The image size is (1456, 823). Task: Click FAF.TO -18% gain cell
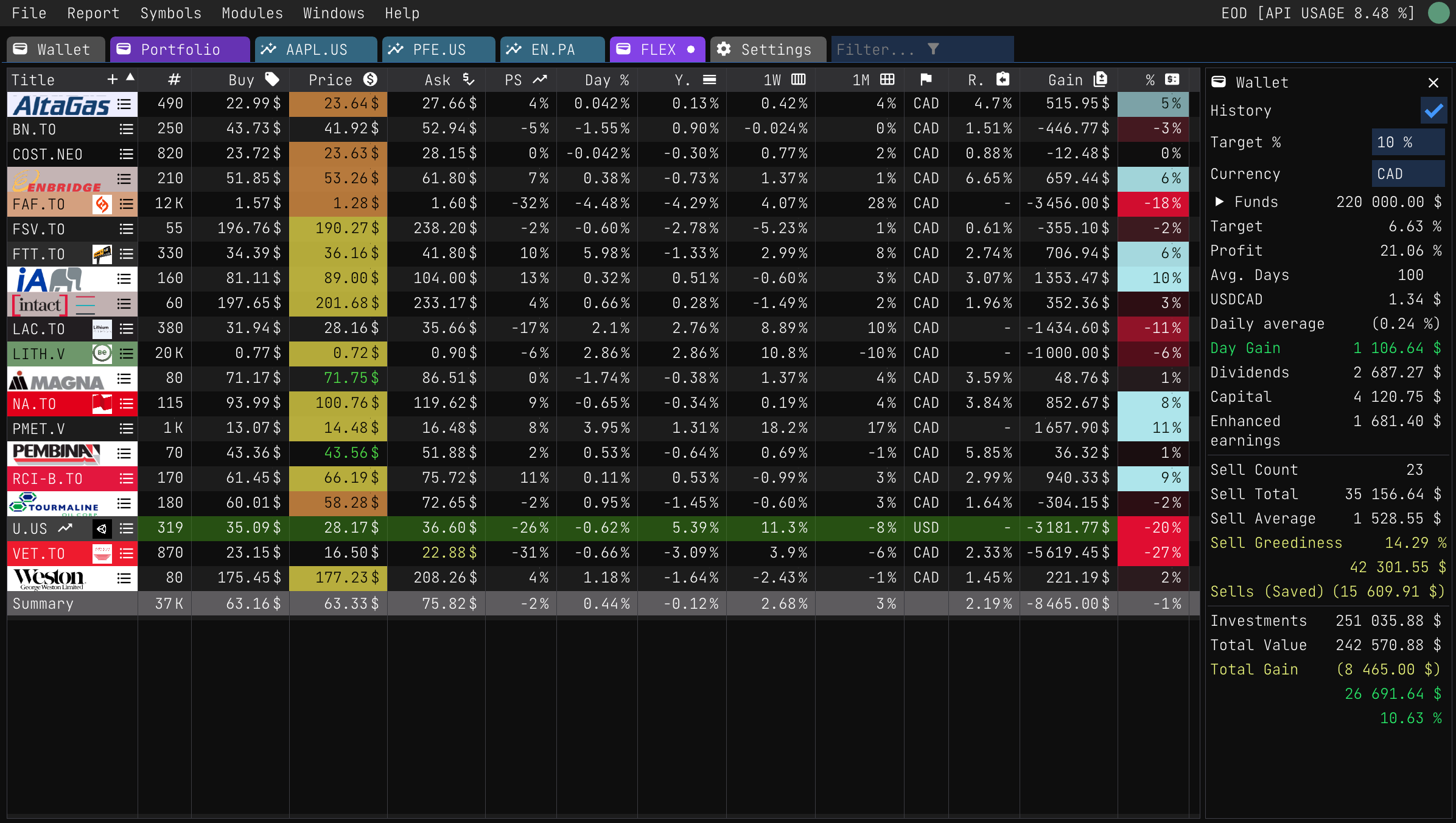click(x=1153, y=204)
